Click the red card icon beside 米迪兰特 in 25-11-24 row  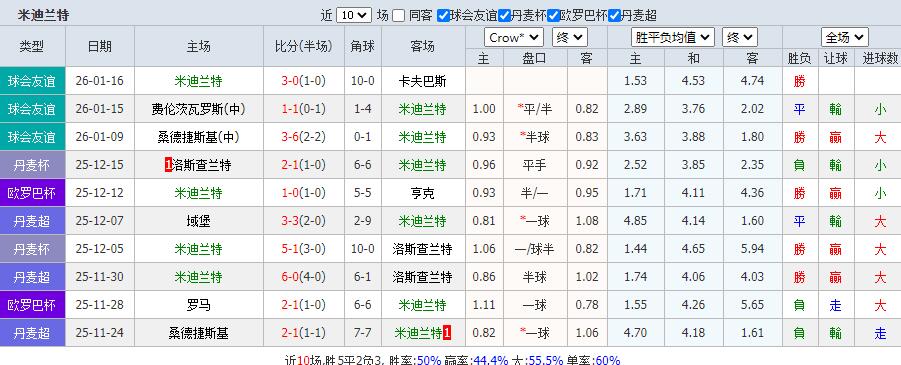446,333
